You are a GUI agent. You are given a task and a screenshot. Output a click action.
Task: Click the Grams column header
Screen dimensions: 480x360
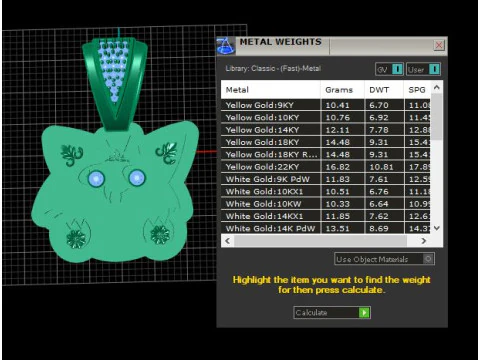[343, 90]
